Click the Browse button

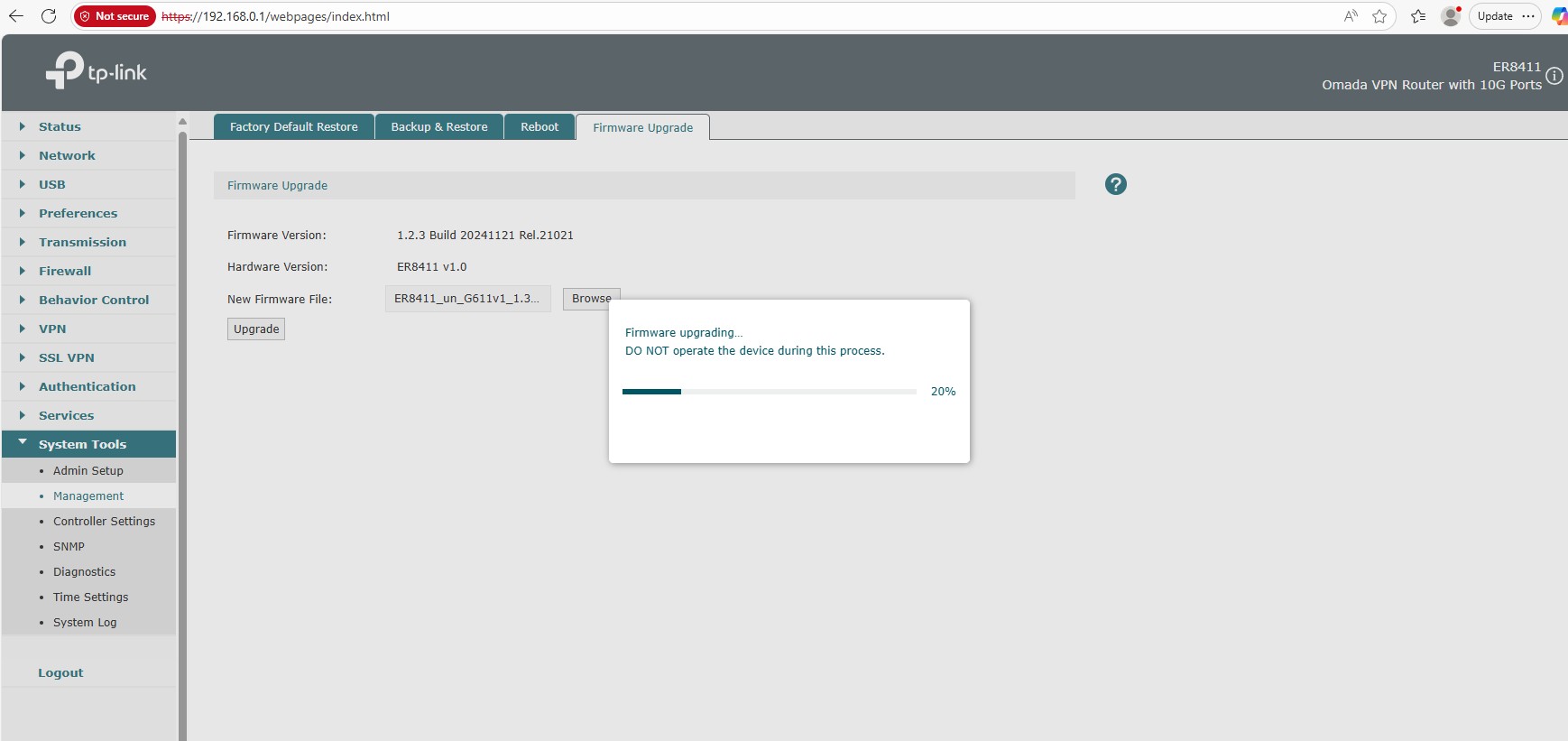coord(591,298)
